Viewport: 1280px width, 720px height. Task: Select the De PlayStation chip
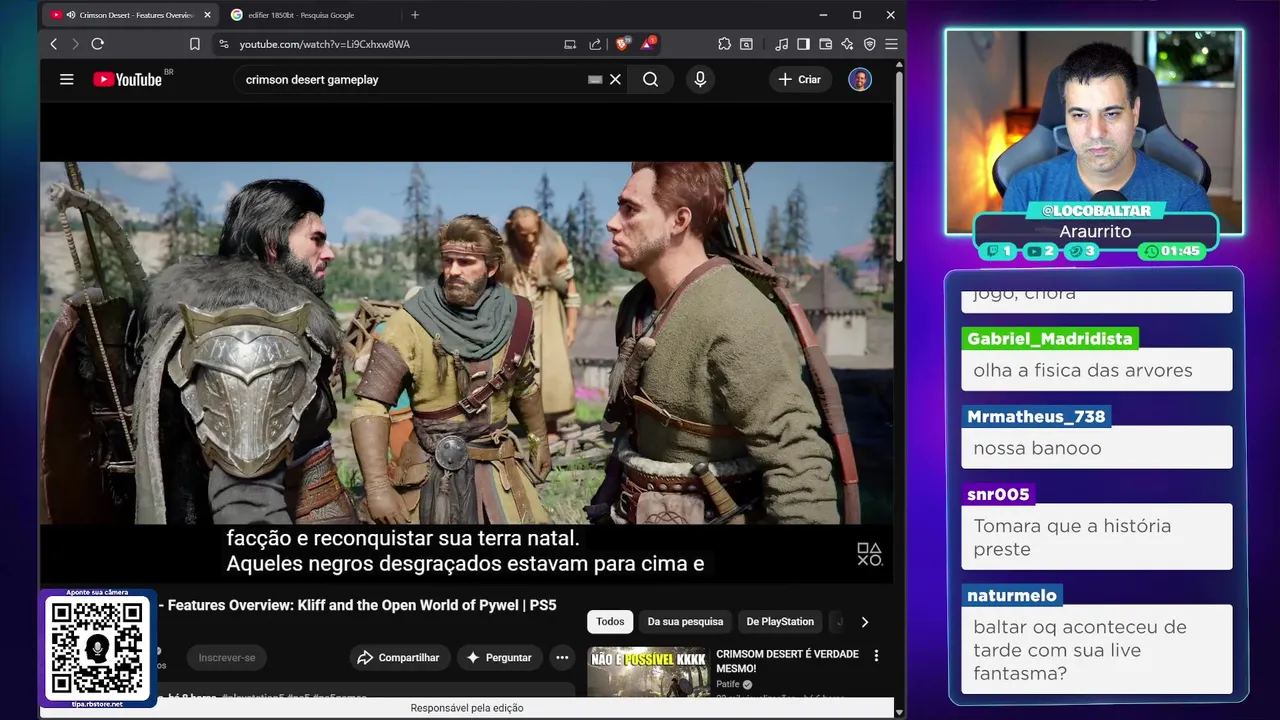click(780, 621)
